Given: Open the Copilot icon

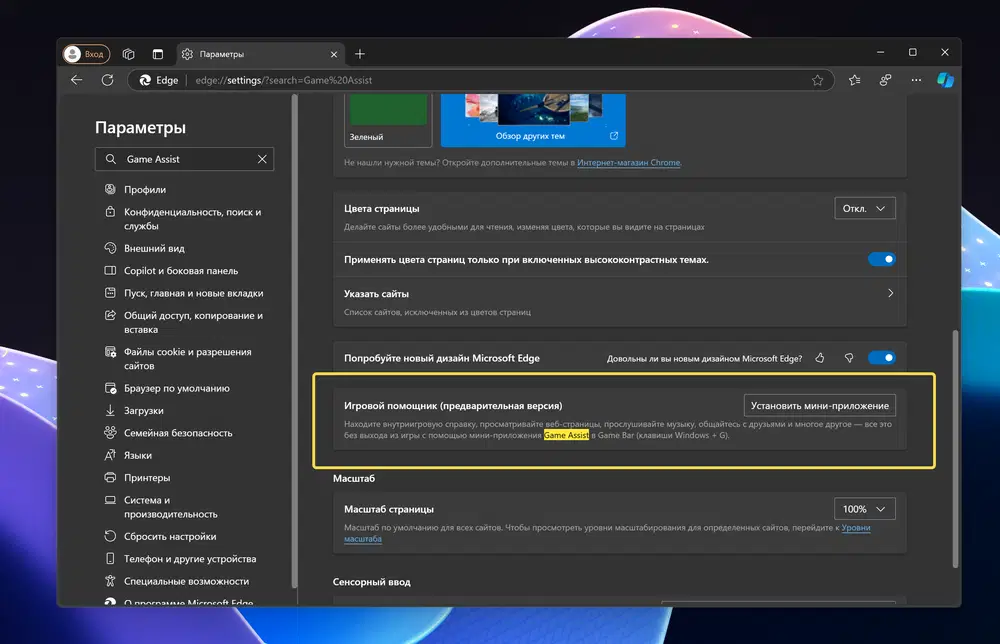Looking at the screenshot, I should (x=945, y=80).
